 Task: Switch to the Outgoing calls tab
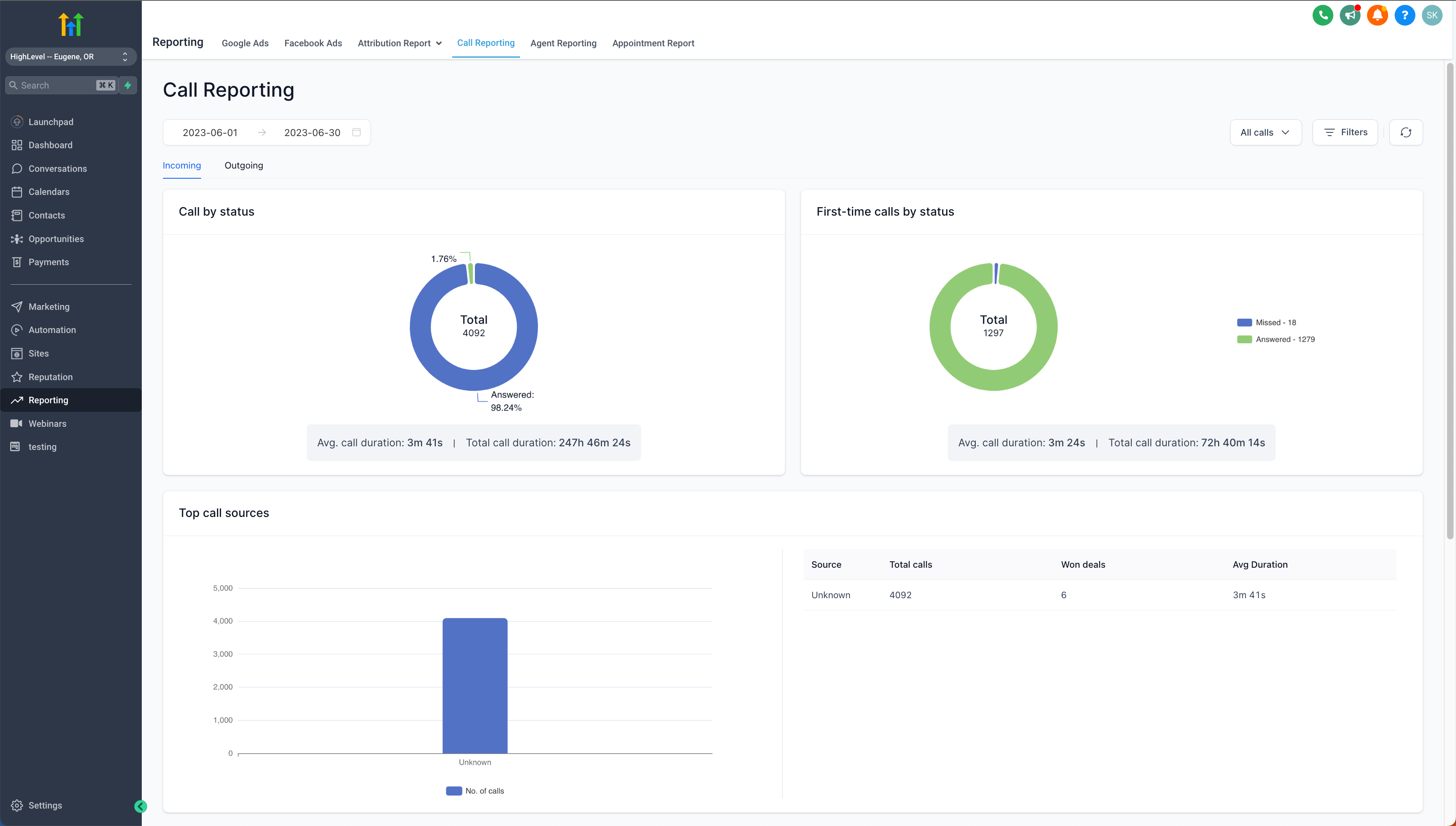point(243,165)
